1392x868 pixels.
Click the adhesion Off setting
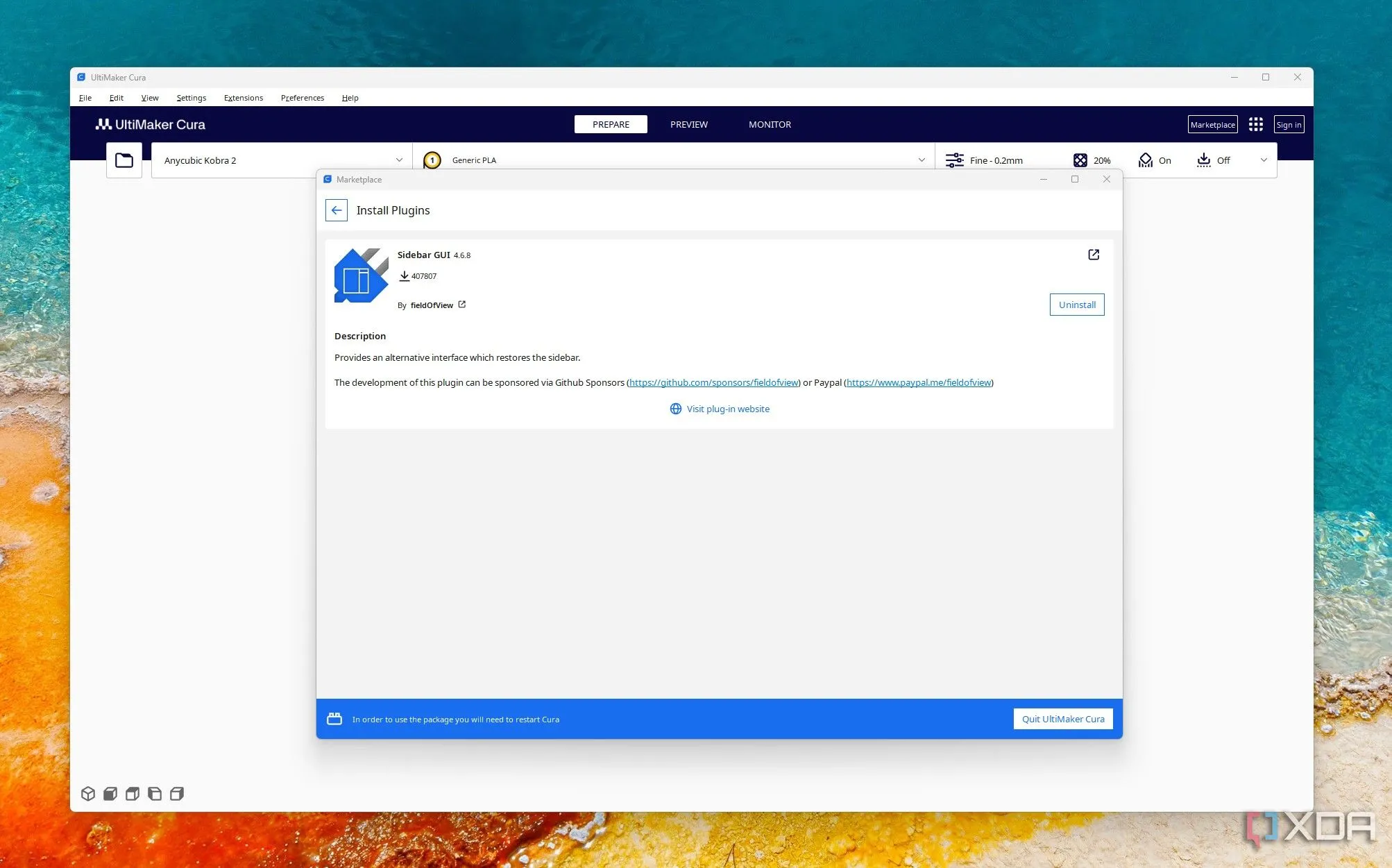click(1213, 160)
